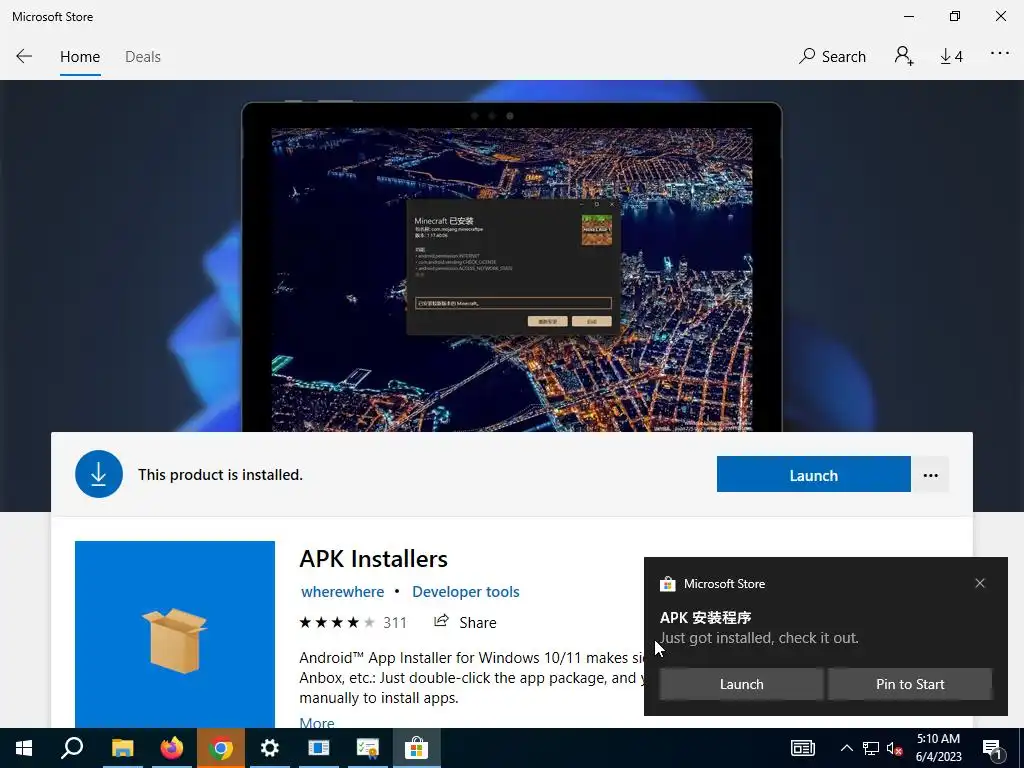Viewport: 1024px width, 768px height.
Task: Launch app from the notification toast
Action: (x=741, y=684)
